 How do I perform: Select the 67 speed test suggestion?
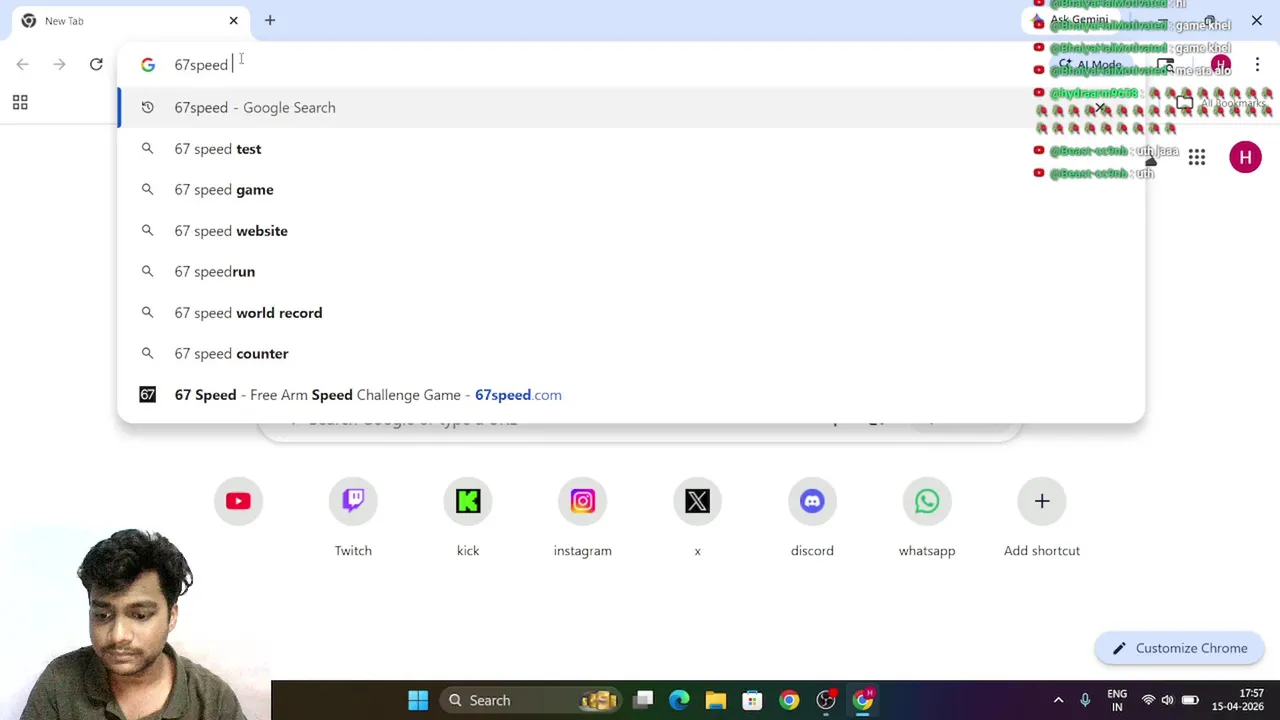pyautogui.click(x=631, y=149)
